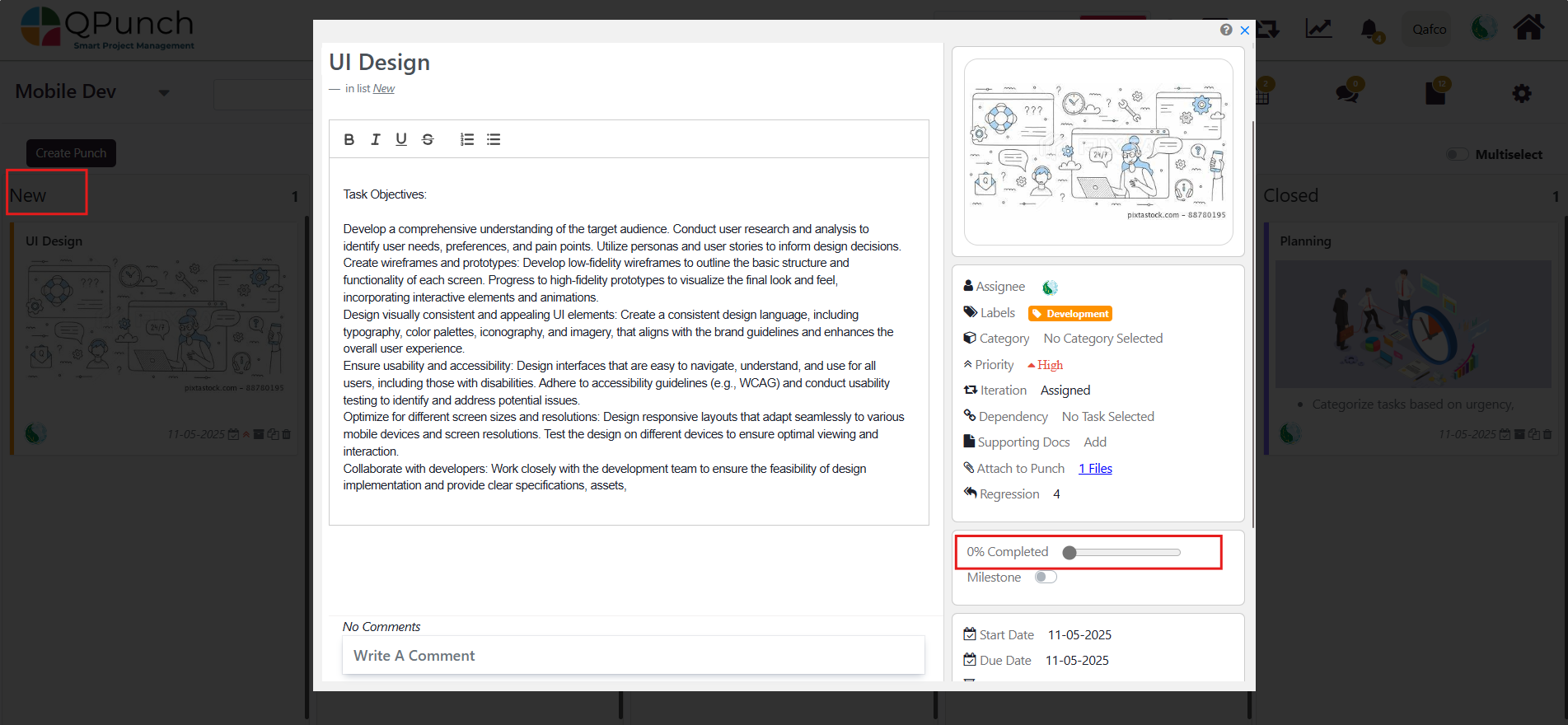Insert a bulleted list in the editor
This screenshot has width=1568, height=725.
coord(494,139)
